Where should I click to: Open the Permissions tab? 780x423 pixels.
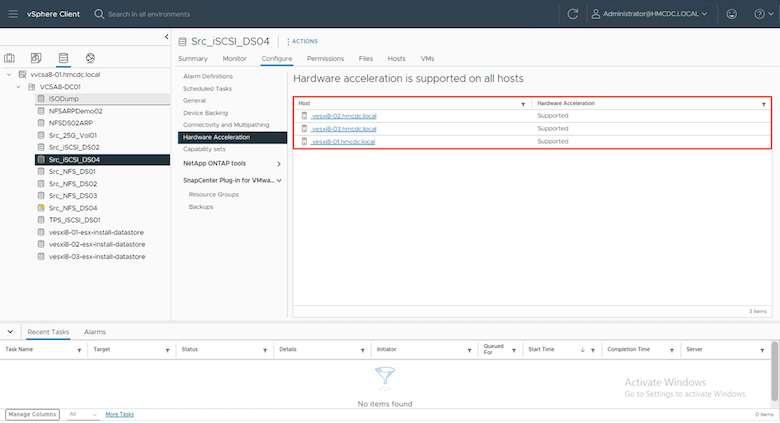[325, 59]
